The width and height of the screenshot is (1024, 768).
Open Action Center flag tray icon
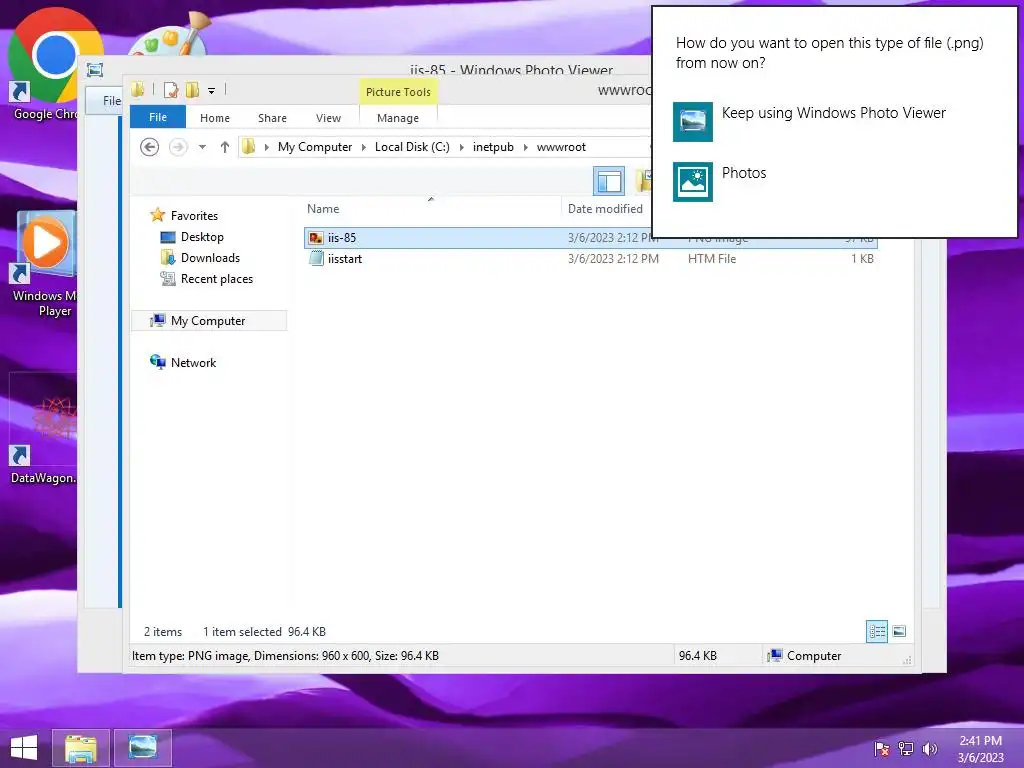click(882, 749)
